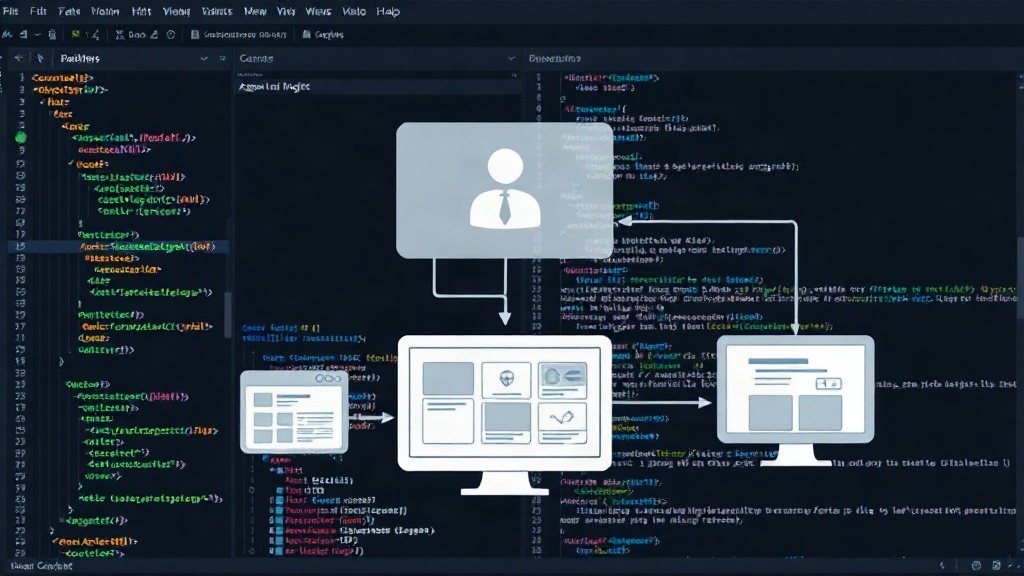Toggle the last checkbox in canvas tree list
The height and width of the screenshot is (576, 1024).
coord(279,551)
